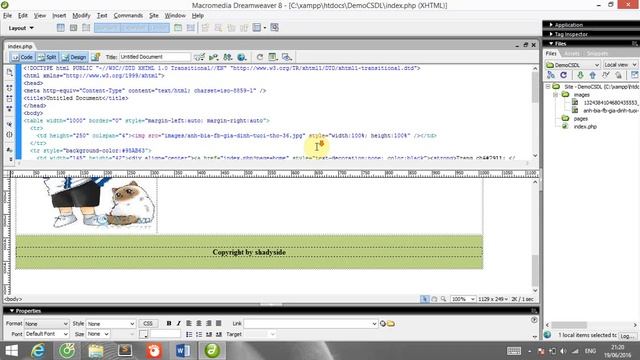This screenshot has height=360, width=640.
Task: Open the Font dropdown
Action: pos(46,334)
